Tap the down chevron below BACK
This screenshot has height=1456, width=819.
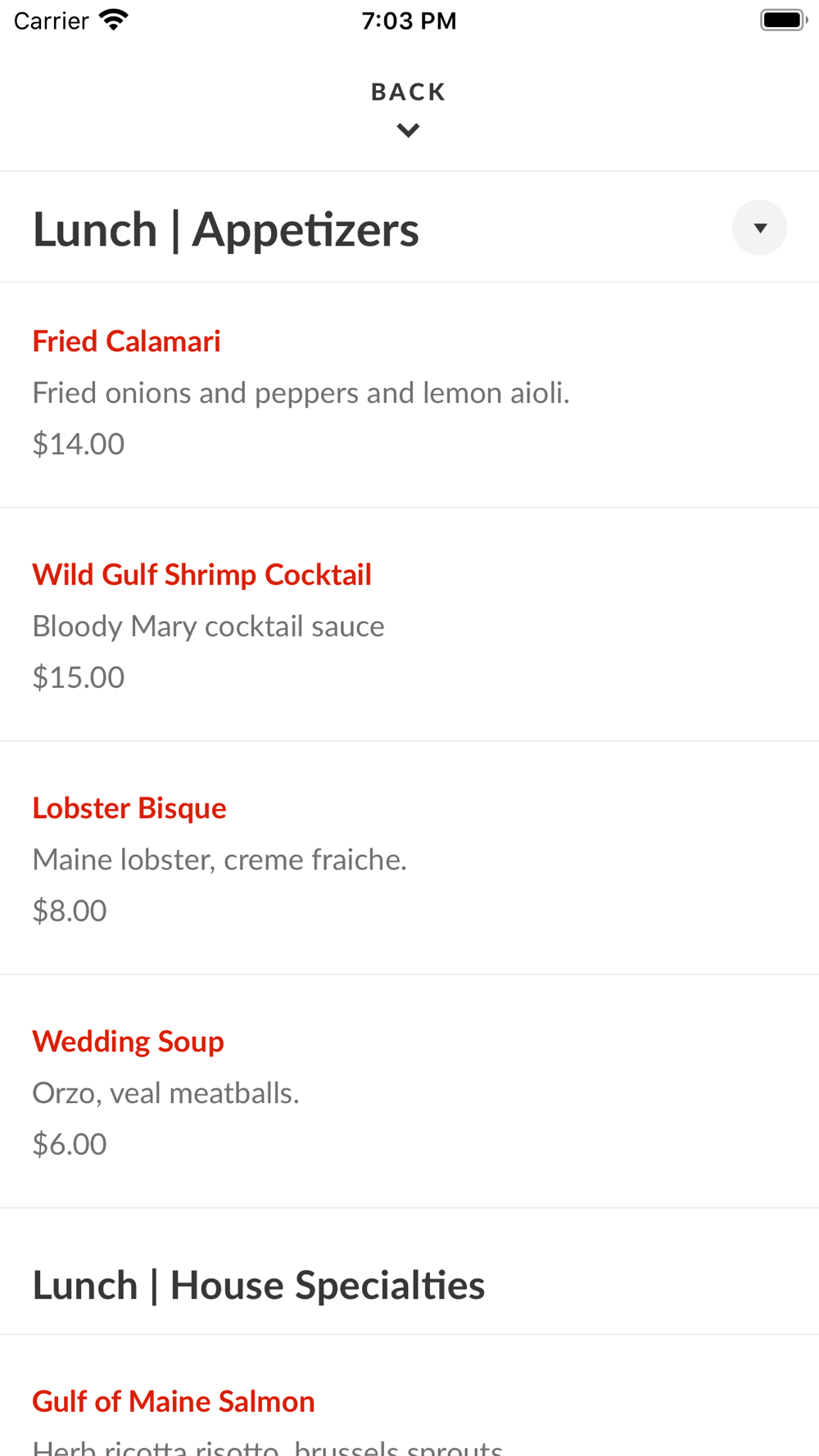click(x=408, y=130)
